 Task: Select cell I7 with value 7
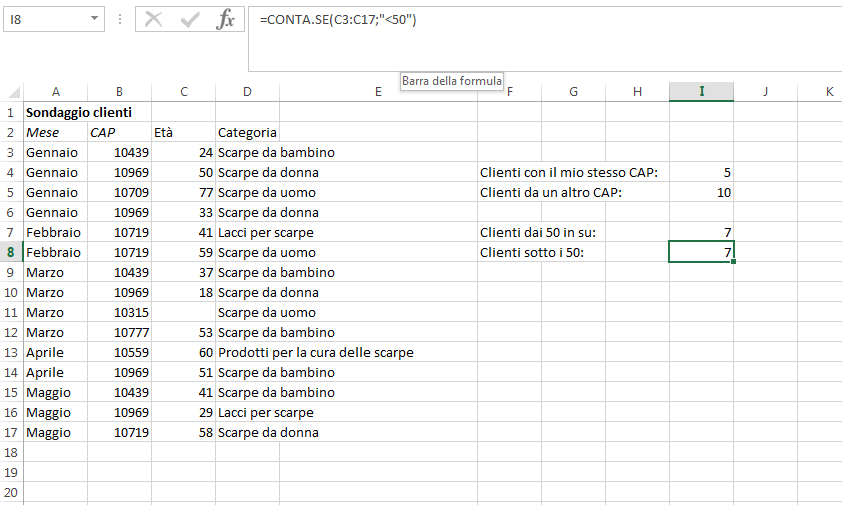pyautogui.click(x=701, y=233)
